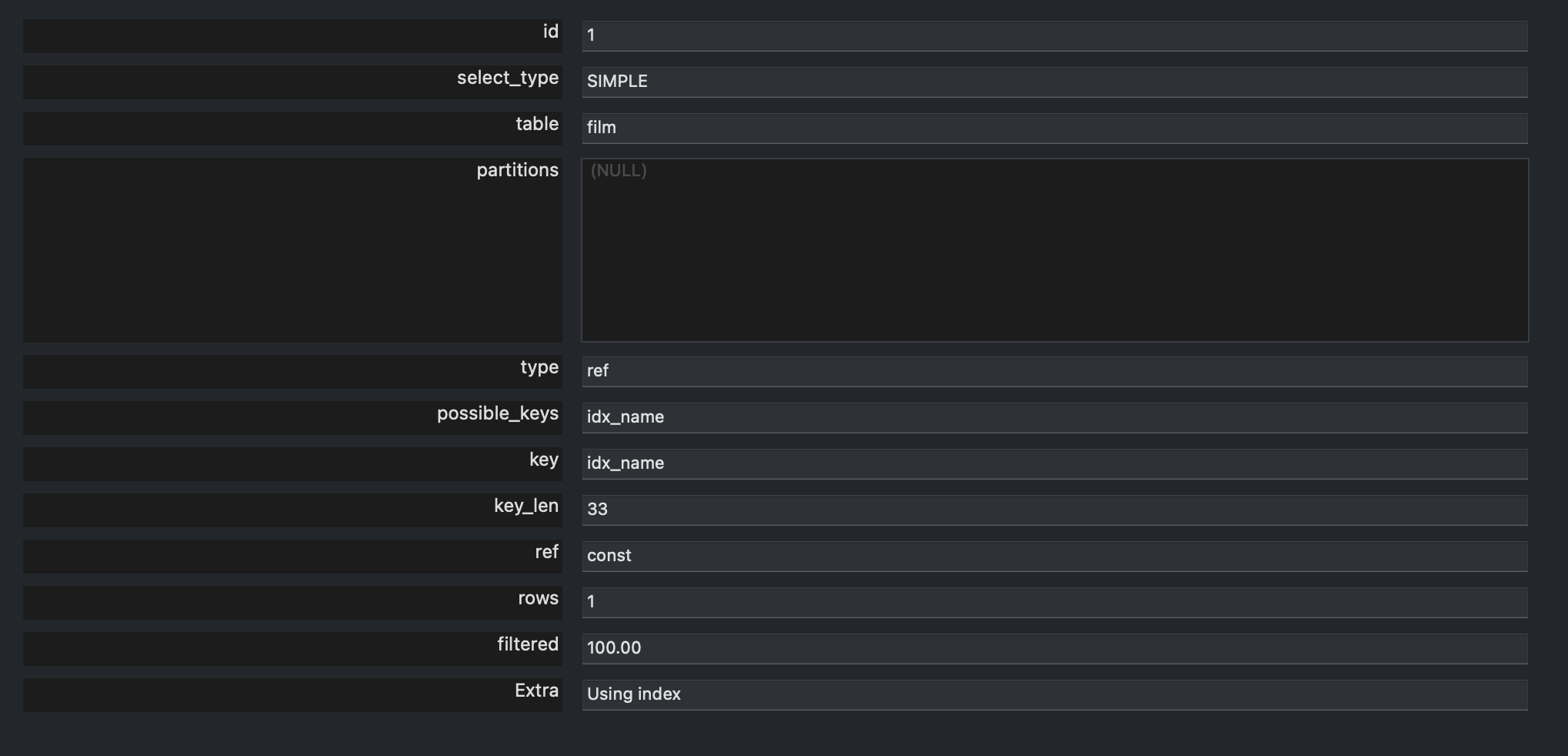1568x756 pixels.
Task: Click the key_len column label
Action: pos(525,507)
